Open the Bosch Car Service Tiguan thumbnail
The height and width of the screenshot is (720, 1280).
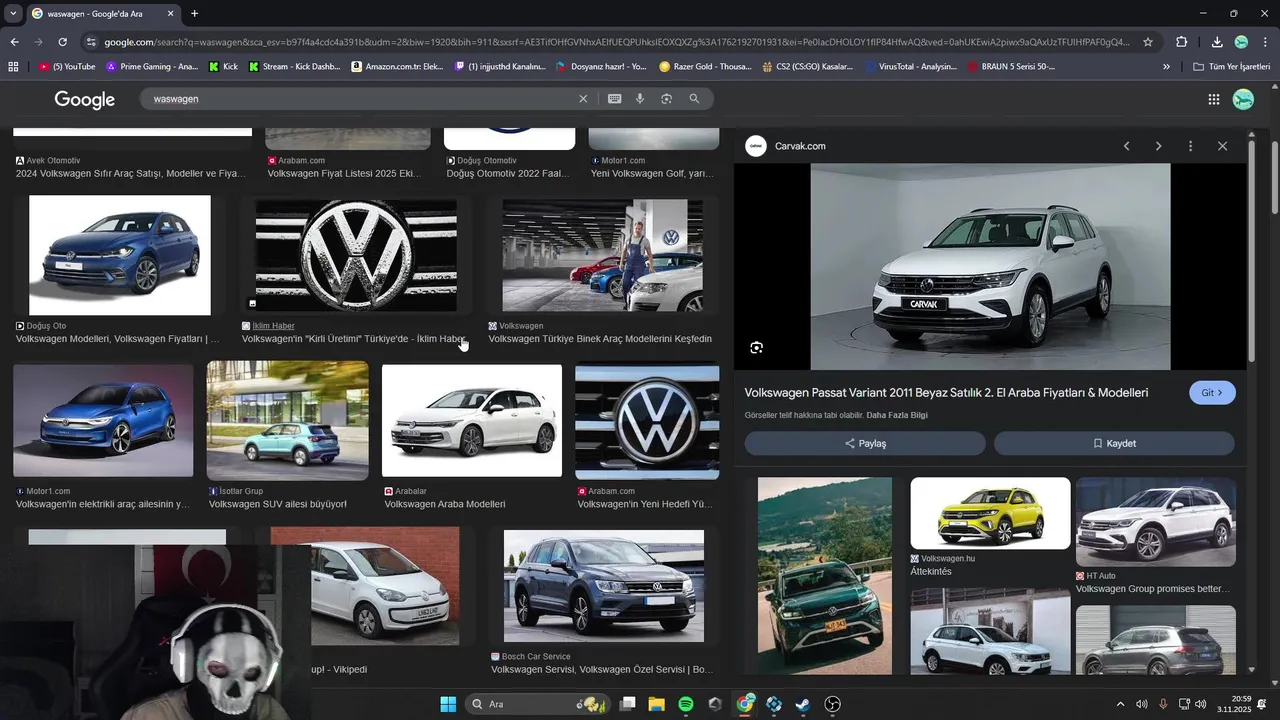(604, 586)
